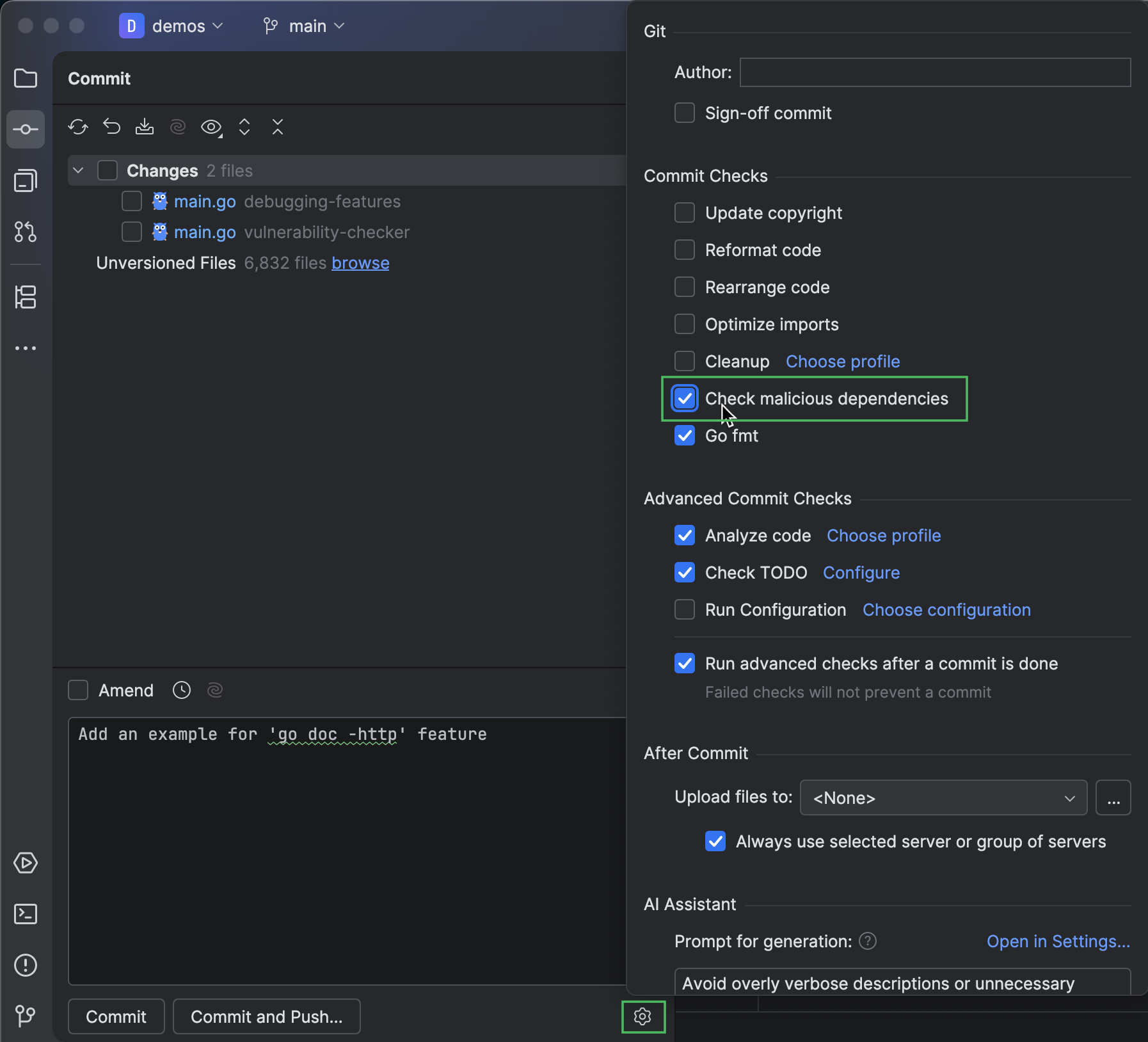The width and height of the screenshot is (1148, 1042).
Task: Toggle the Amend checkbox
Action: coord(77,690)
